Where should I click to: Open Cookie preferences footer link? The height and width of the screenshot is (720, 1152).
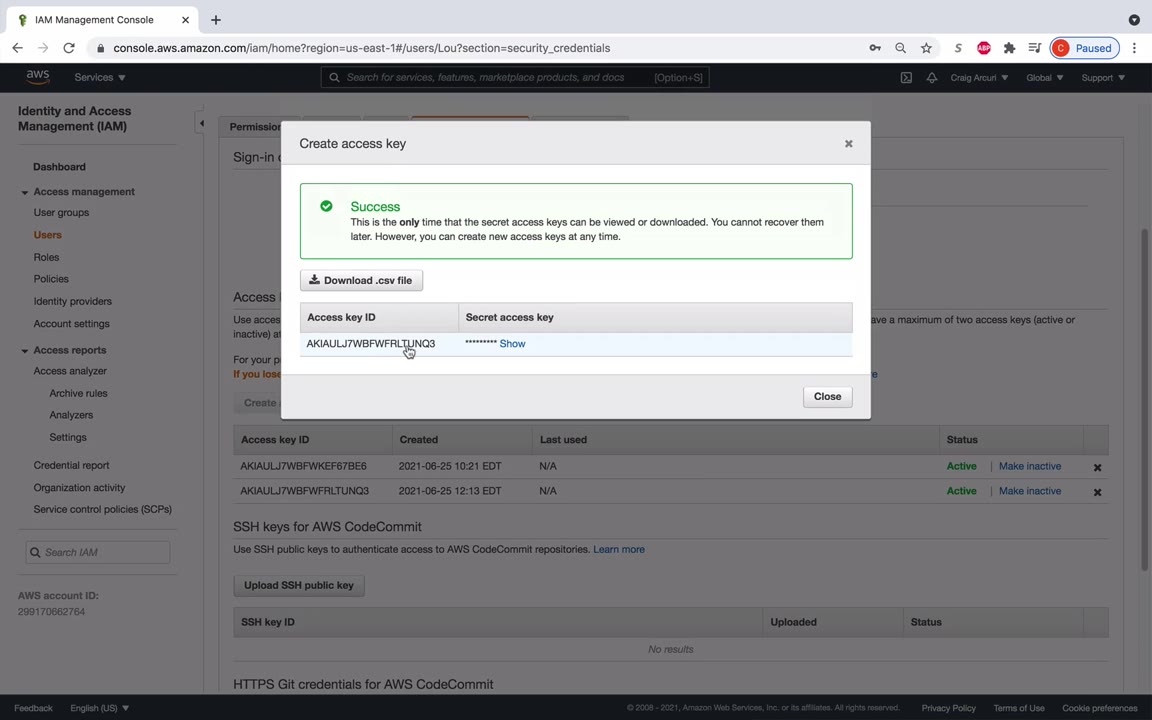point(1099,708)
